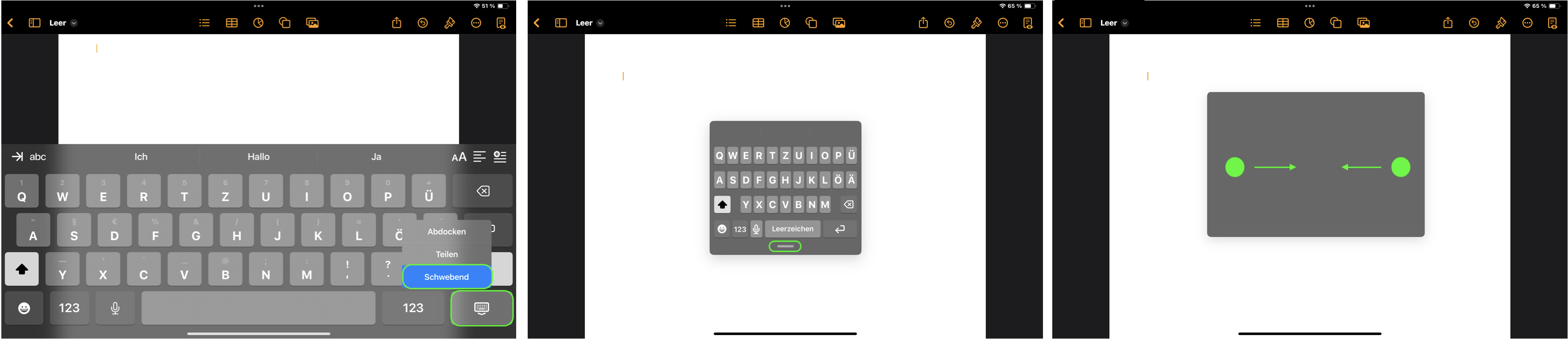The height and width of the screenshot is (339, 1568).
Task: Open emoji picker on the full-size keyboard
Action: point(24,308)
